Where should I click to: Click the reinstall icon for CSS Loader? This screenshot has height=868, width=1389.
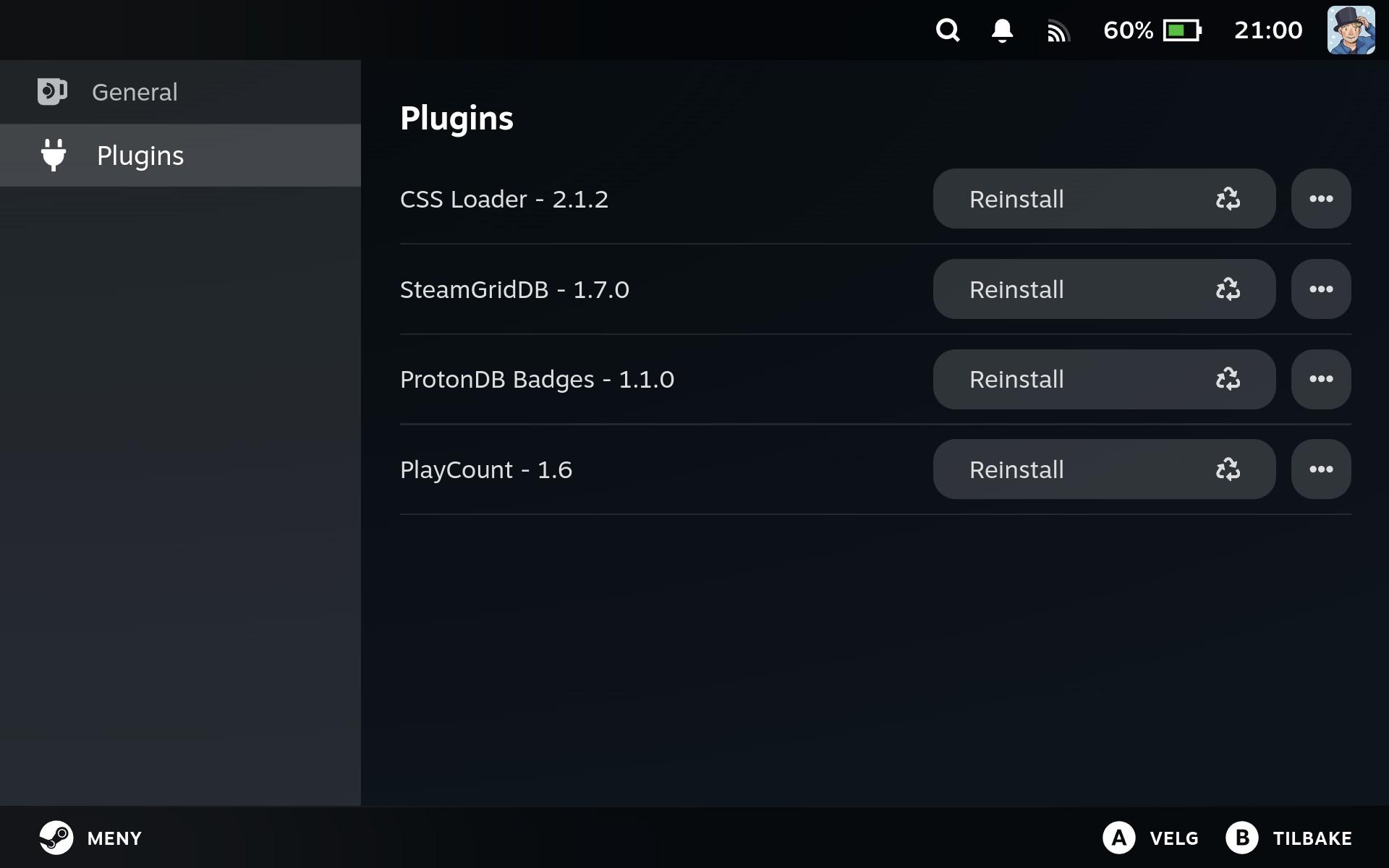pos(1228,199)
